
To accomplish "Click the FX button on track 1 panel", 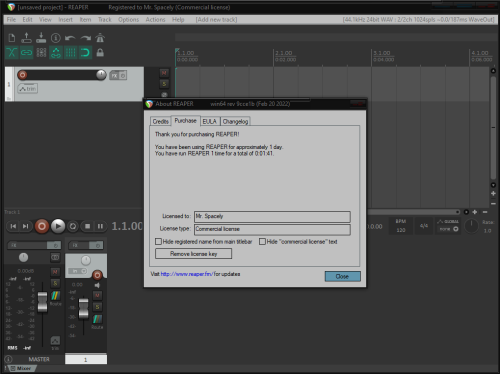I will coord(114,76).
